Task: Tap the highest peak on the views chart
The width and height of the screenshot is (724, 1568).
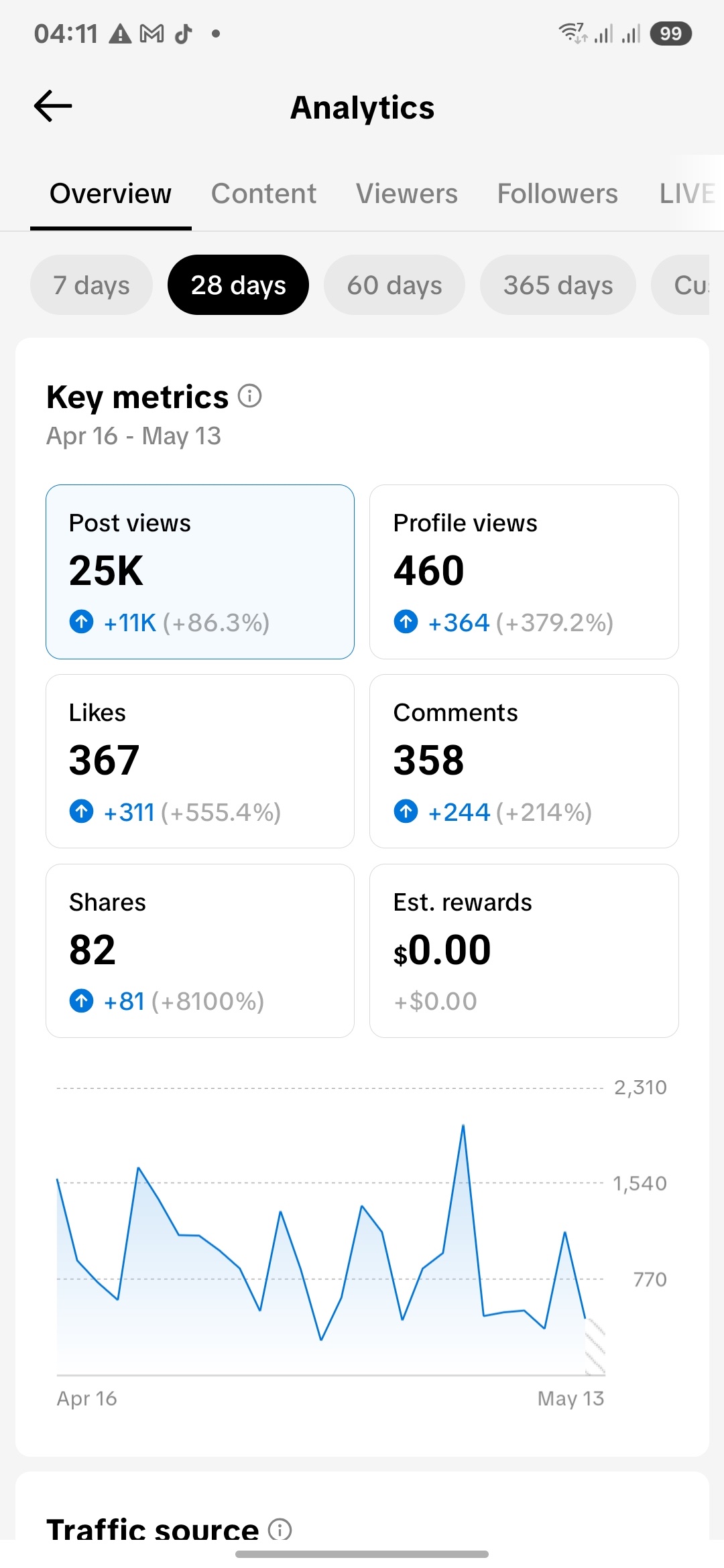Action: [463, 1126]
